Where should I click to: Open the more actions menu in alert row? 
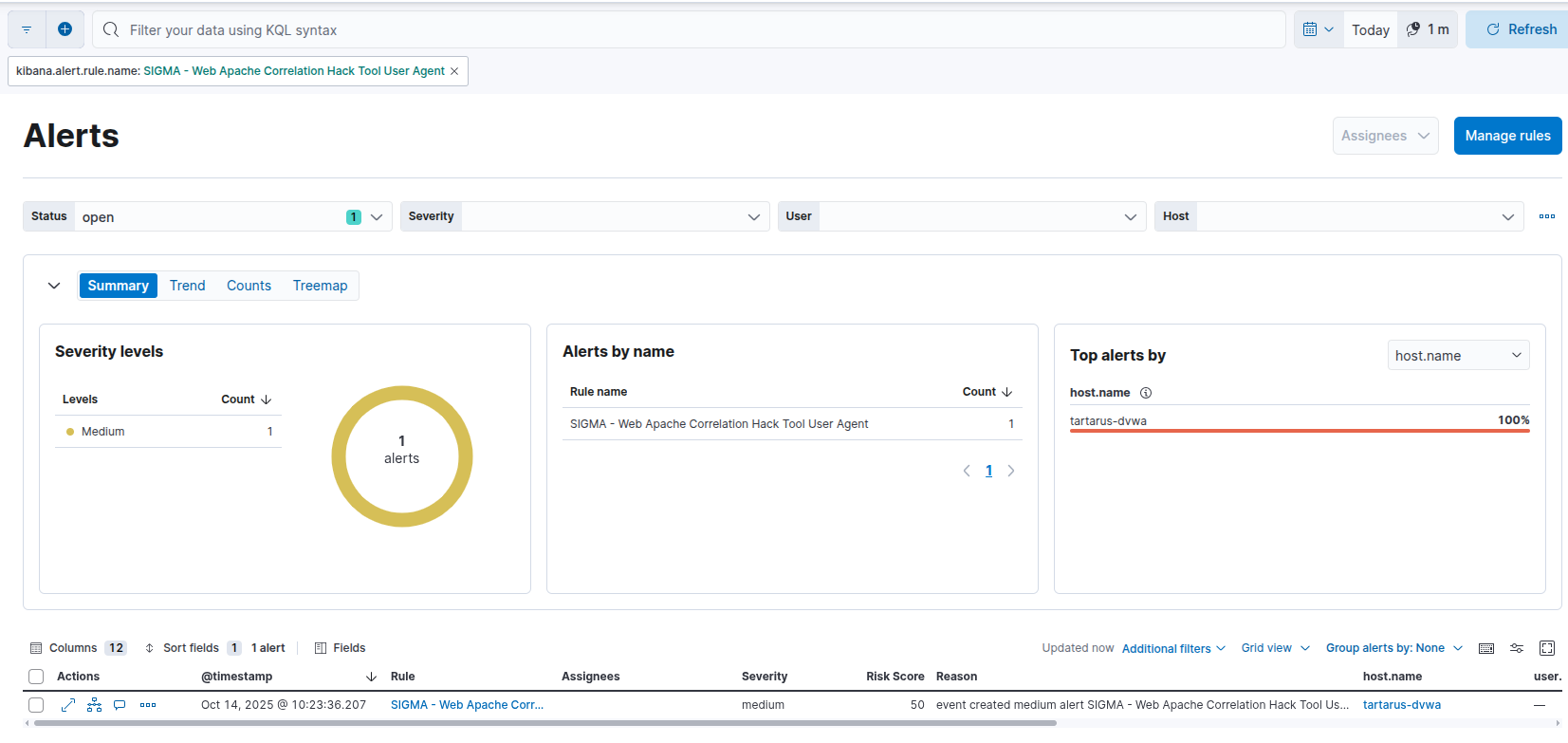[x=148, y=705]
